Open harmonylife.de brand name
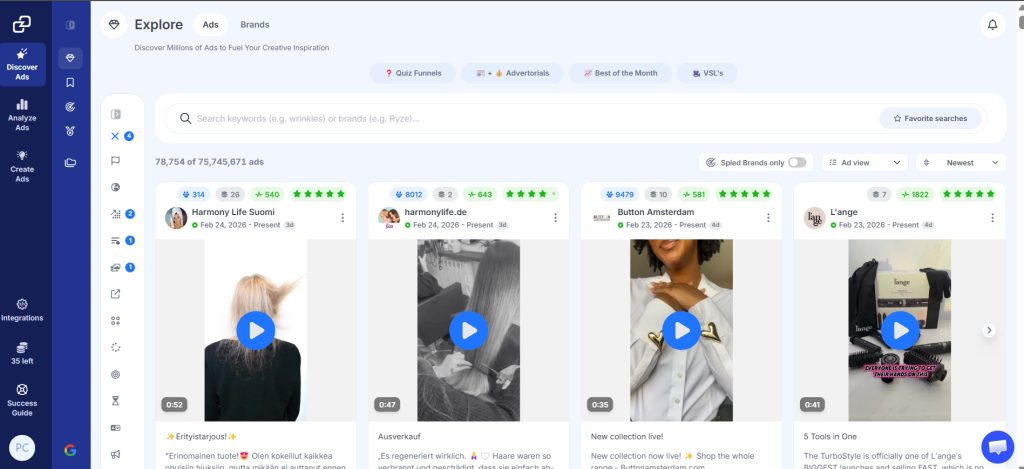Image resolution: width=1024 pixels, height=469 pixels. pos(435,212)
